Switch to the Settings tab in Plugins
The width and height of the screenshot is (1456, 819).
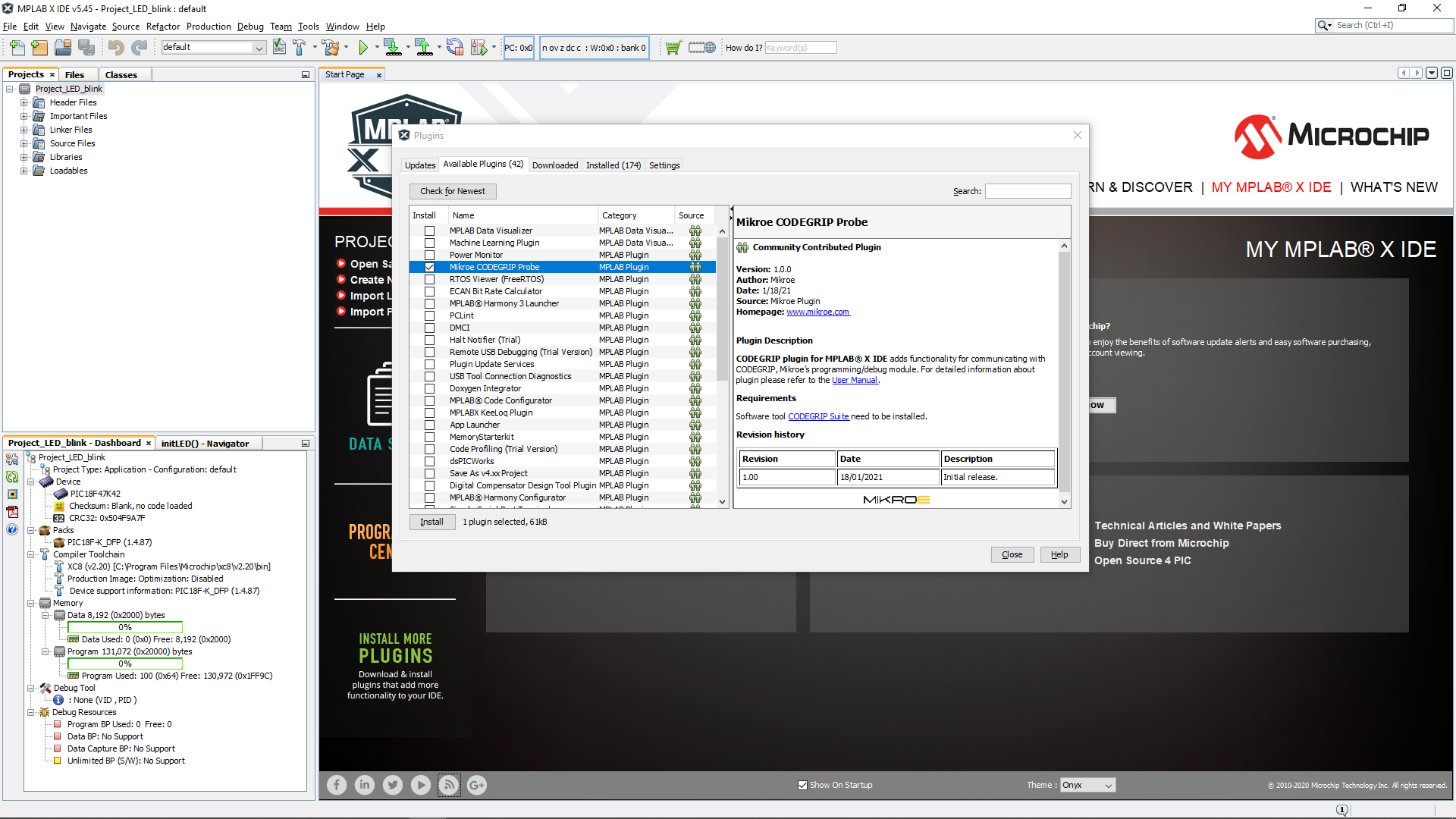tap(664, 165)
